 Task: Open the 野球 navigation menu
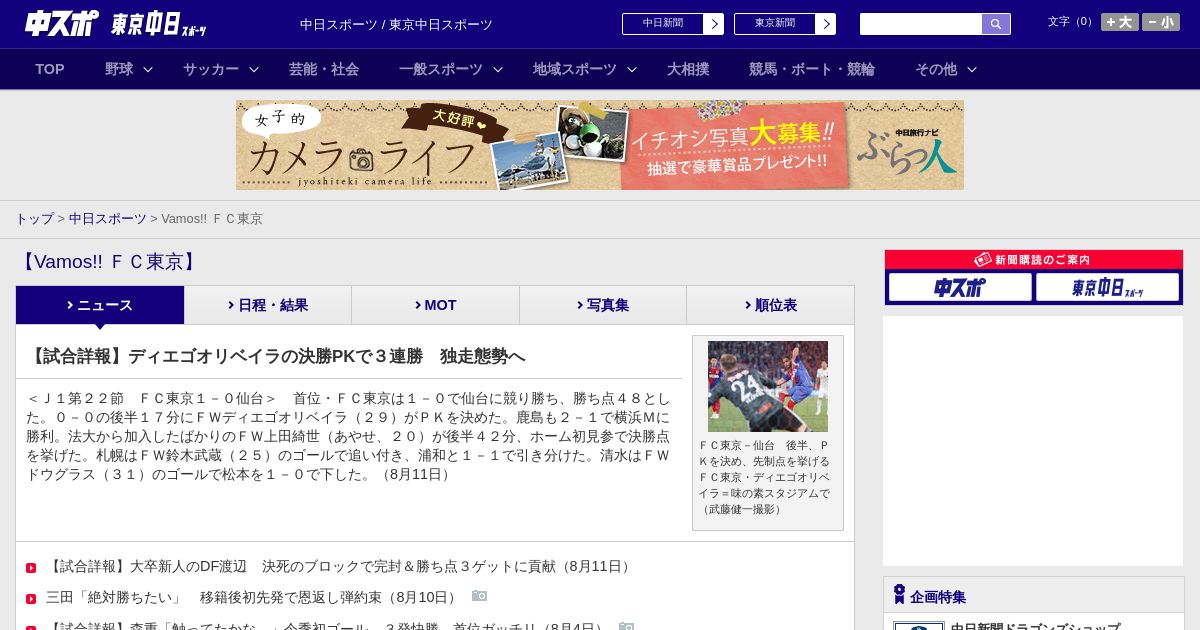(x=119, y=69)
